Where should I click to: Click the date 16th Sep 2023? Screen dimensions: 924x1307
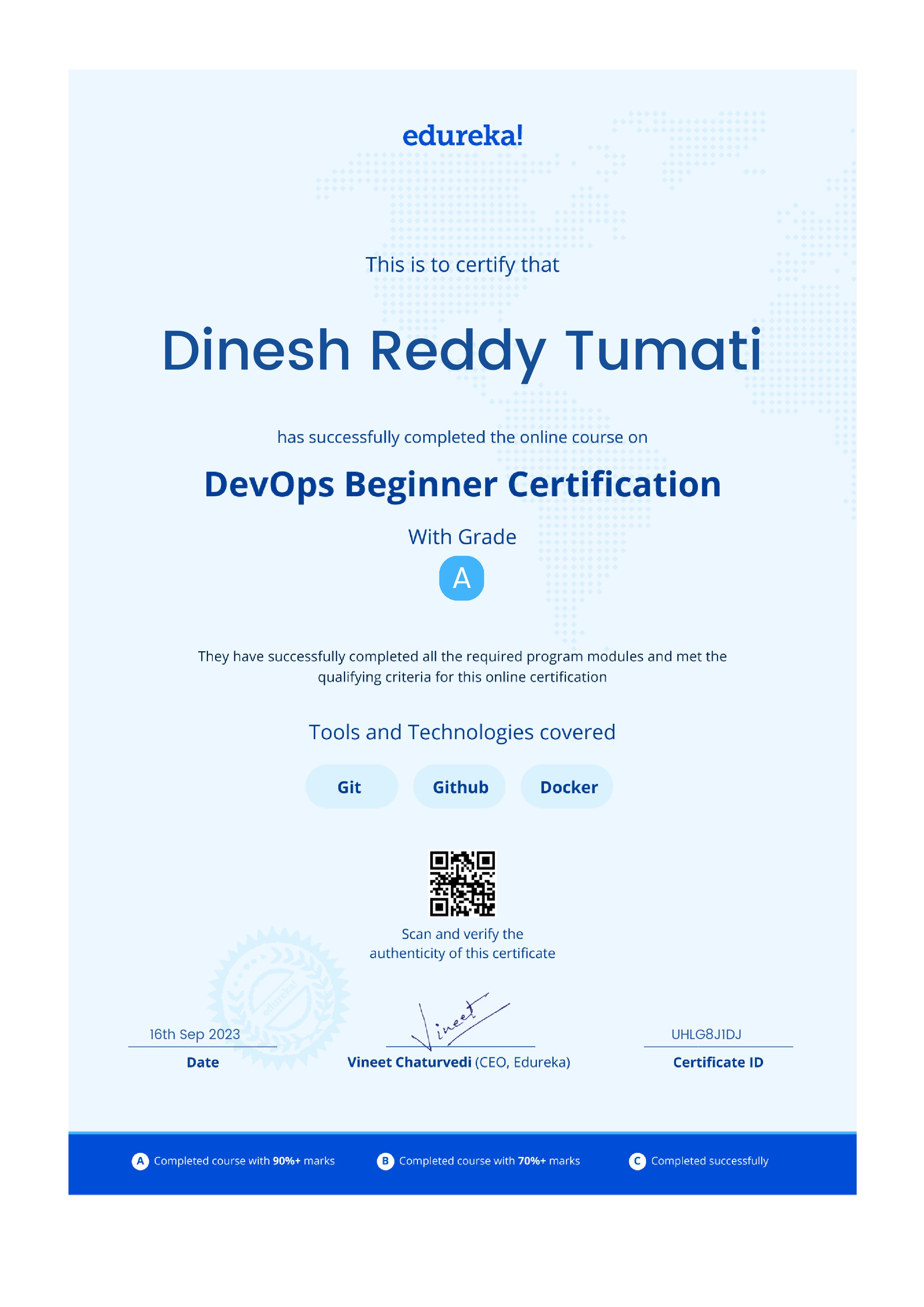coord(195,1034)
